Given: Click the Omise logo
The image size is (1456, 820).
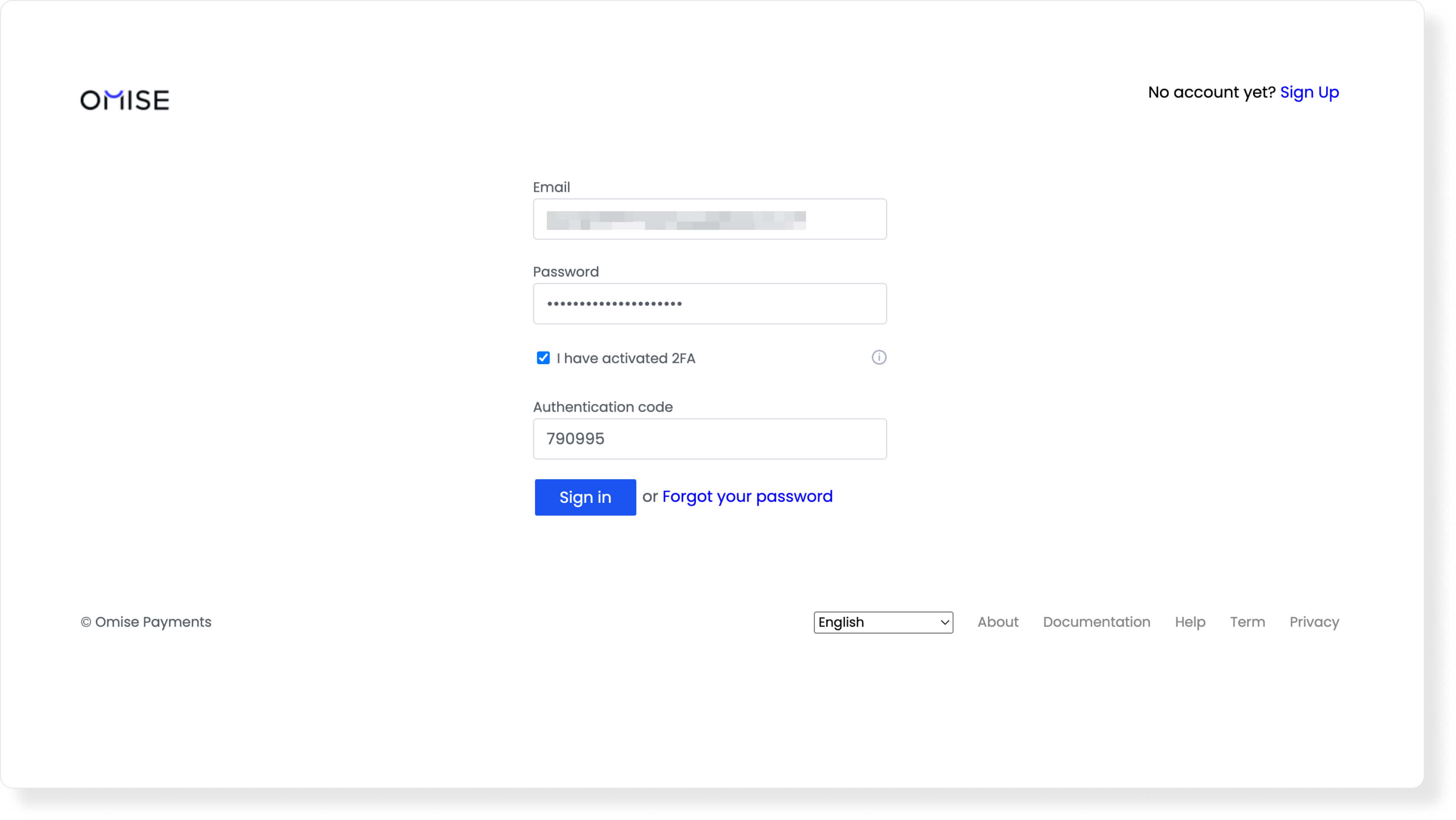Looking at the screenshot, I should pyautogui.click(x=124, y=100).
